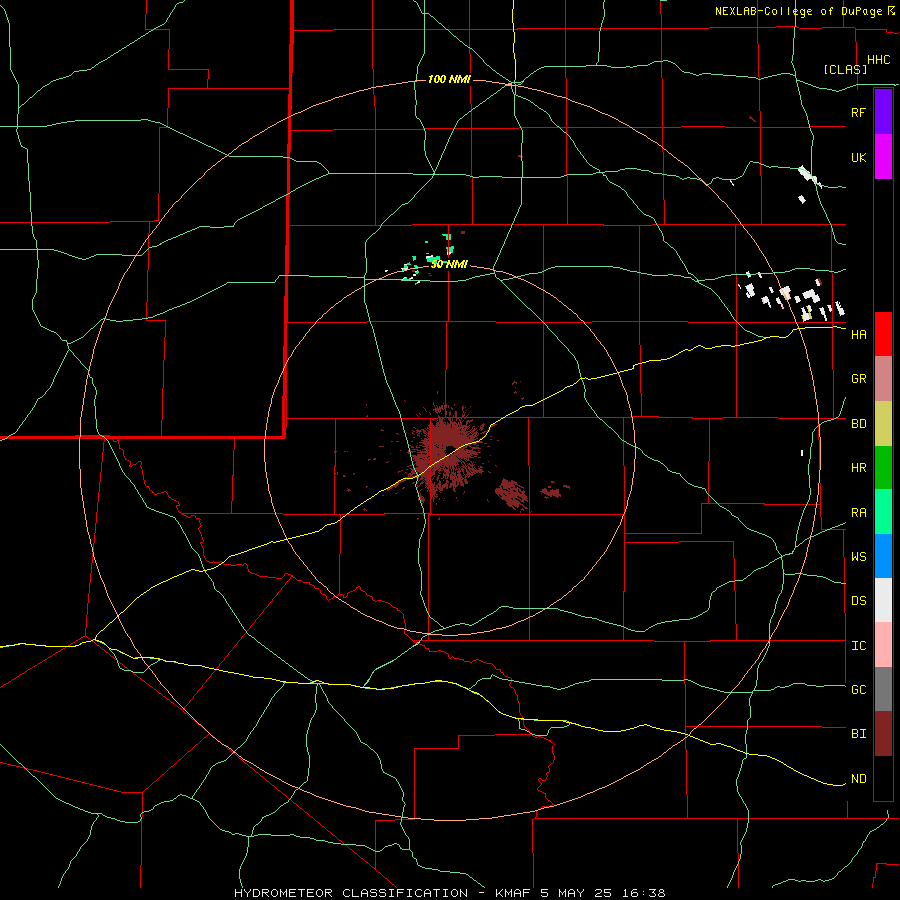The width and height of the screenshot is (900, 900).
Task: Click the green rain echoes near 50 NMI label
Action: 428,259
